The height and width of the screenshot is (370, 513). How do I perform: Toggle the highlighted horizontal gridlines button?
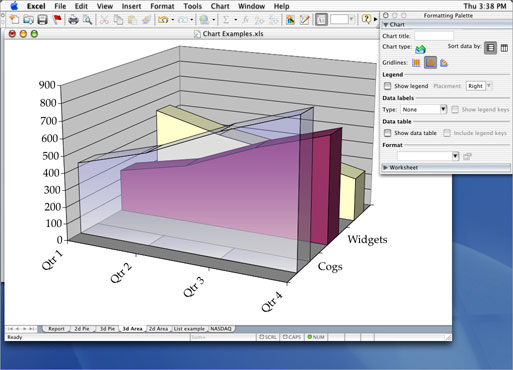point(430,62)
